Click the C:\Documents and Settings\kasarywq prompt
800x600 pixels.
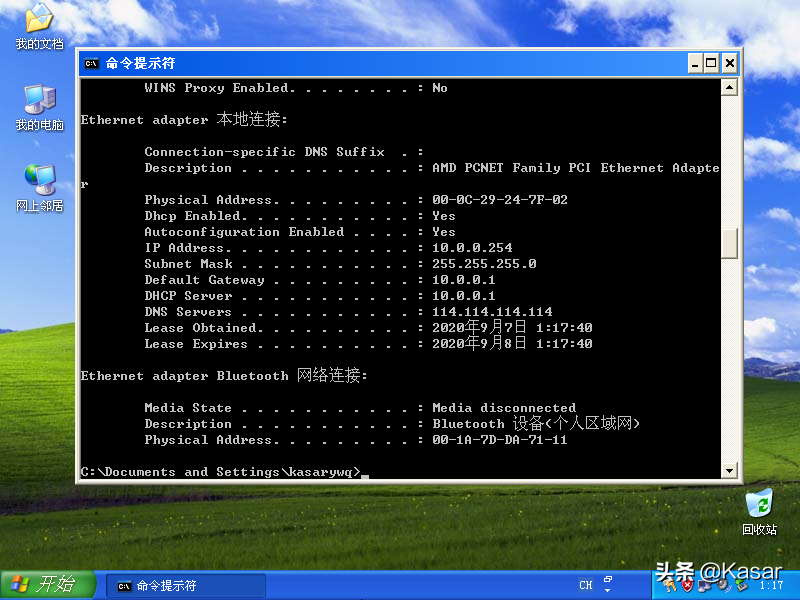(x=220, y=471)
